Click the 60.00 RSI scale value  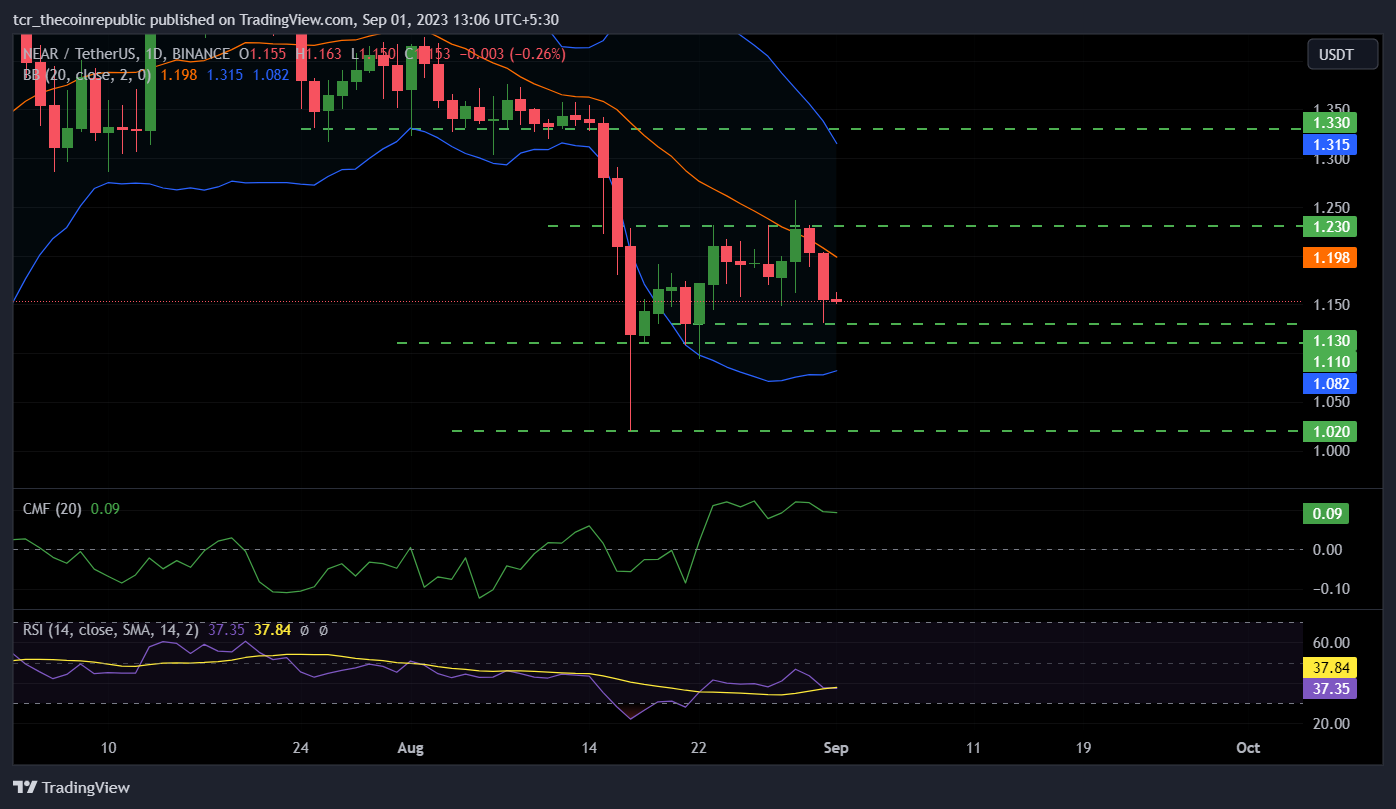pyautogui.click(x=1332, y=642)
